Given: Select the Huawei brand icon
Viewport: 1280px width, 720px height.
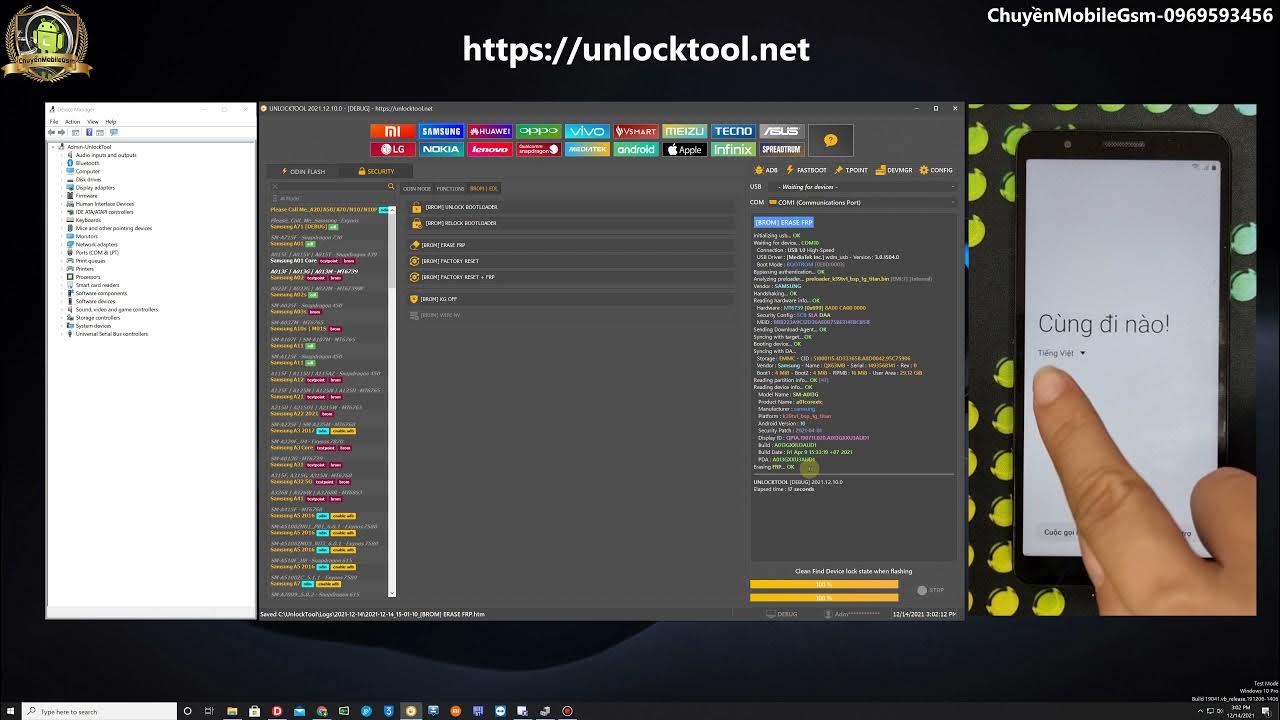Looking at the screenshot, I should [x=490, y=131].
